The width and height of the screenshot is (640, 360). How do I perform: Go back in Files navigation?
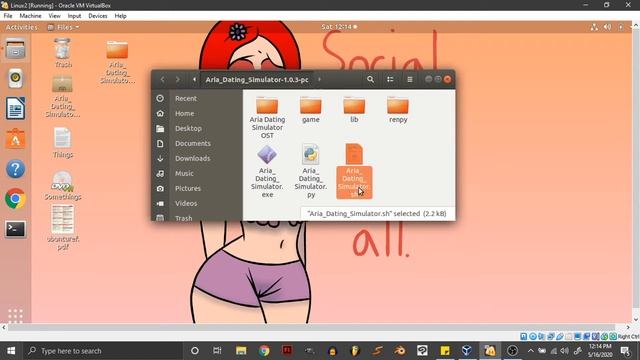click(x=162, y=80)
